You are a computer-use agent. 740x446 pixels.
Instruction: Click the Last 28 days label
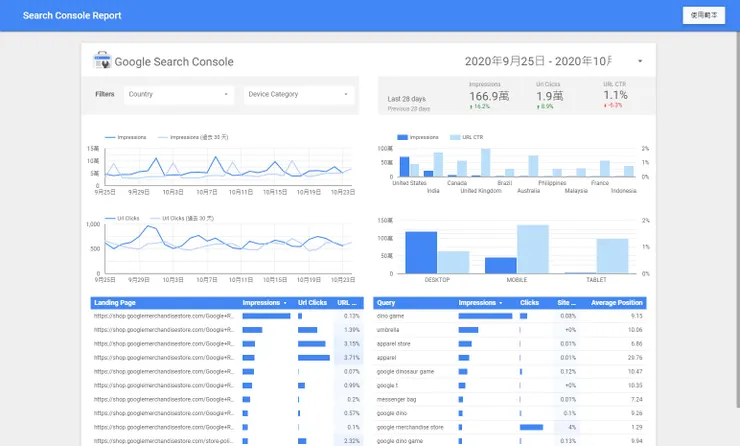click(406, 99)
